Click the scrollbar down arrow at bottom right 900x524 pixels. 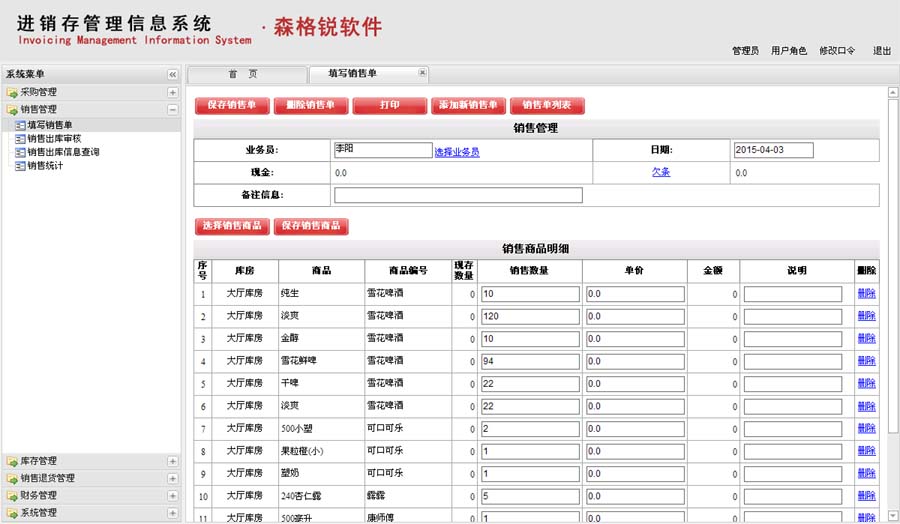892,515
